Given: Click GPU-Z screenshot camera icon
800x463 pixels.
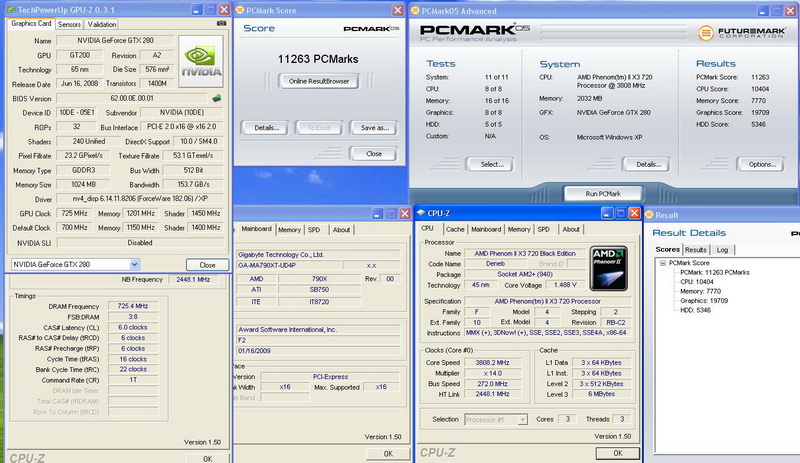Looking at the screenshot, I should click(x=221, y=23).
